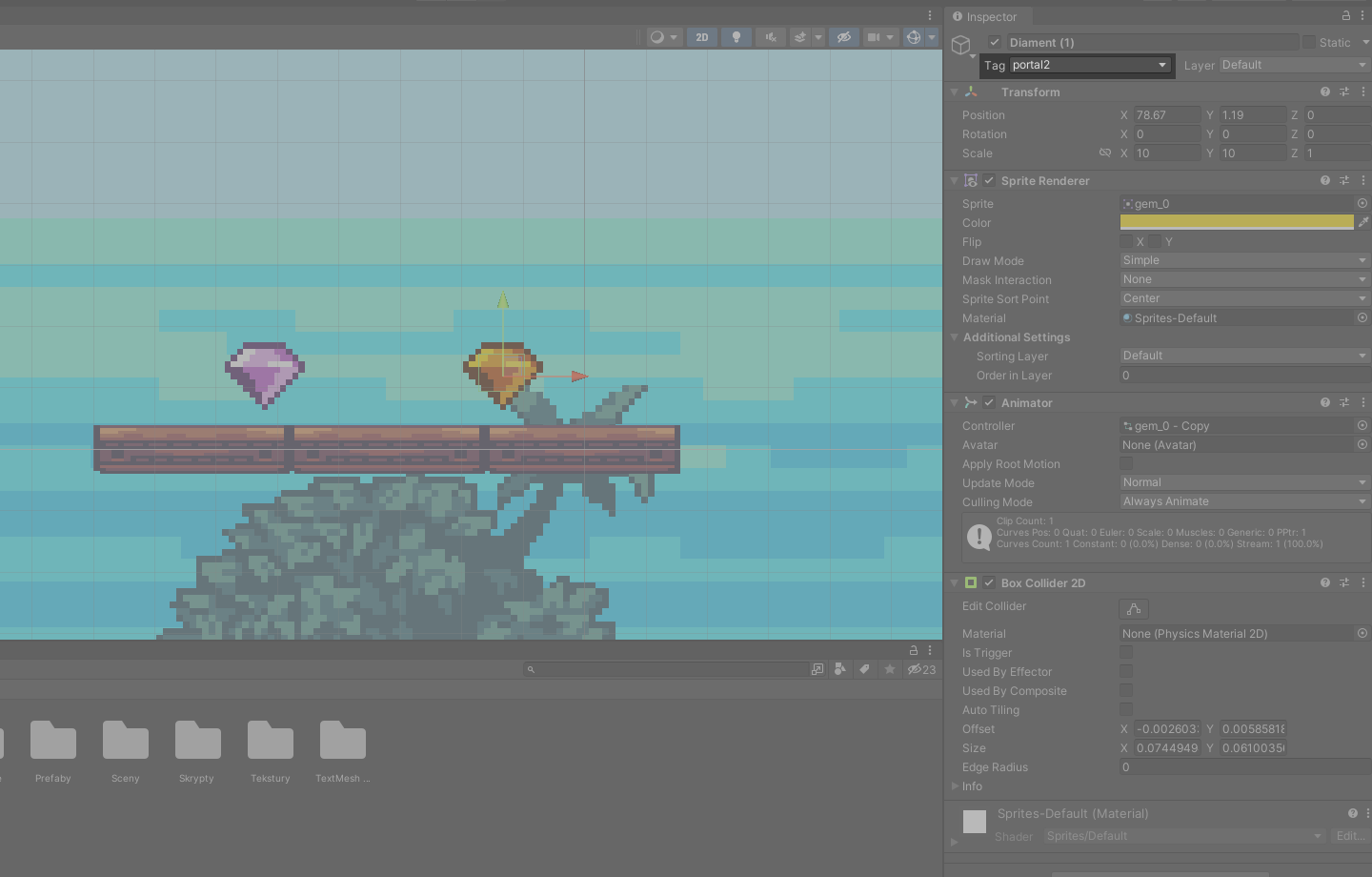Toggle scene lighting lightbulb icon
Screen dimensions: 1372x877
tap(736, 37)
